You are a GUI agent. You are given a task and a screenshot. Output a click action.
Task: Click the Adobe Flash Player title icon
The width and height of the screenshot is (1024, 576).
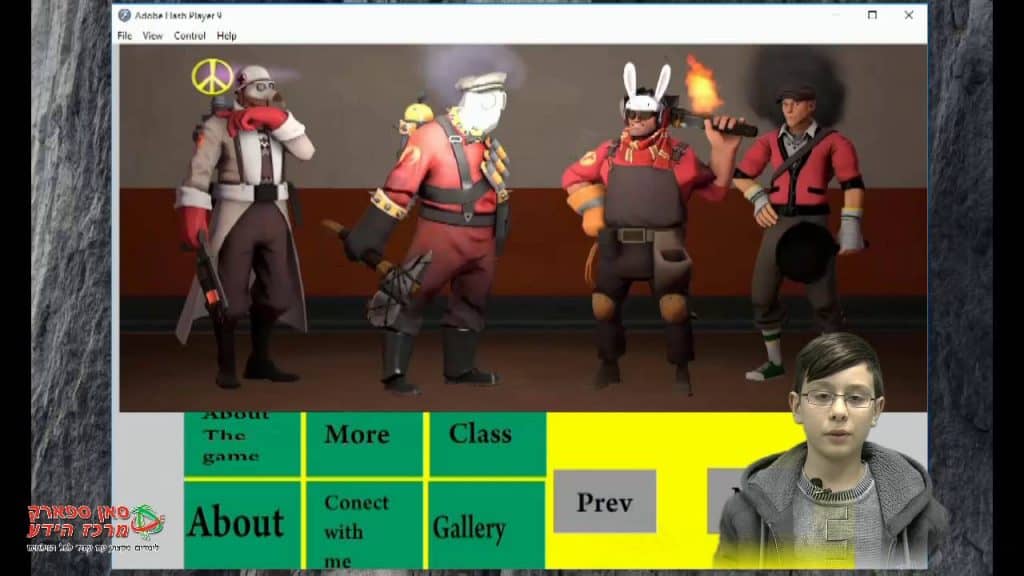(124, 15)
